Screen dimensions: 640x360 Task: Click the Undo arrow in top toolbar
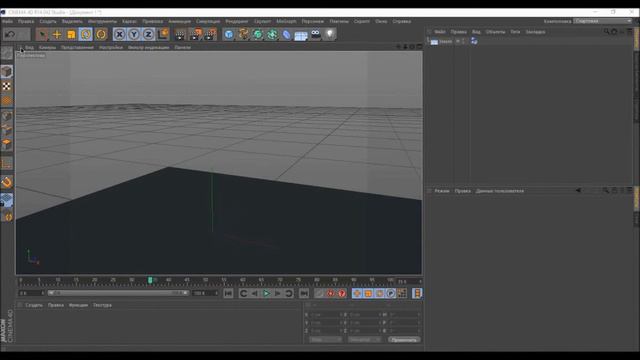click(x=10, y=34)
